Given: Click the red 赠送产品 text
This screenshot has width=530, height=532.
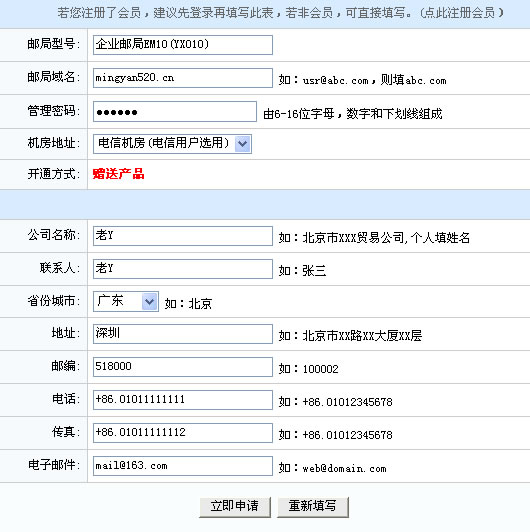Looking at the screenshot, I should pyautogui.click(x=118, y=174).
